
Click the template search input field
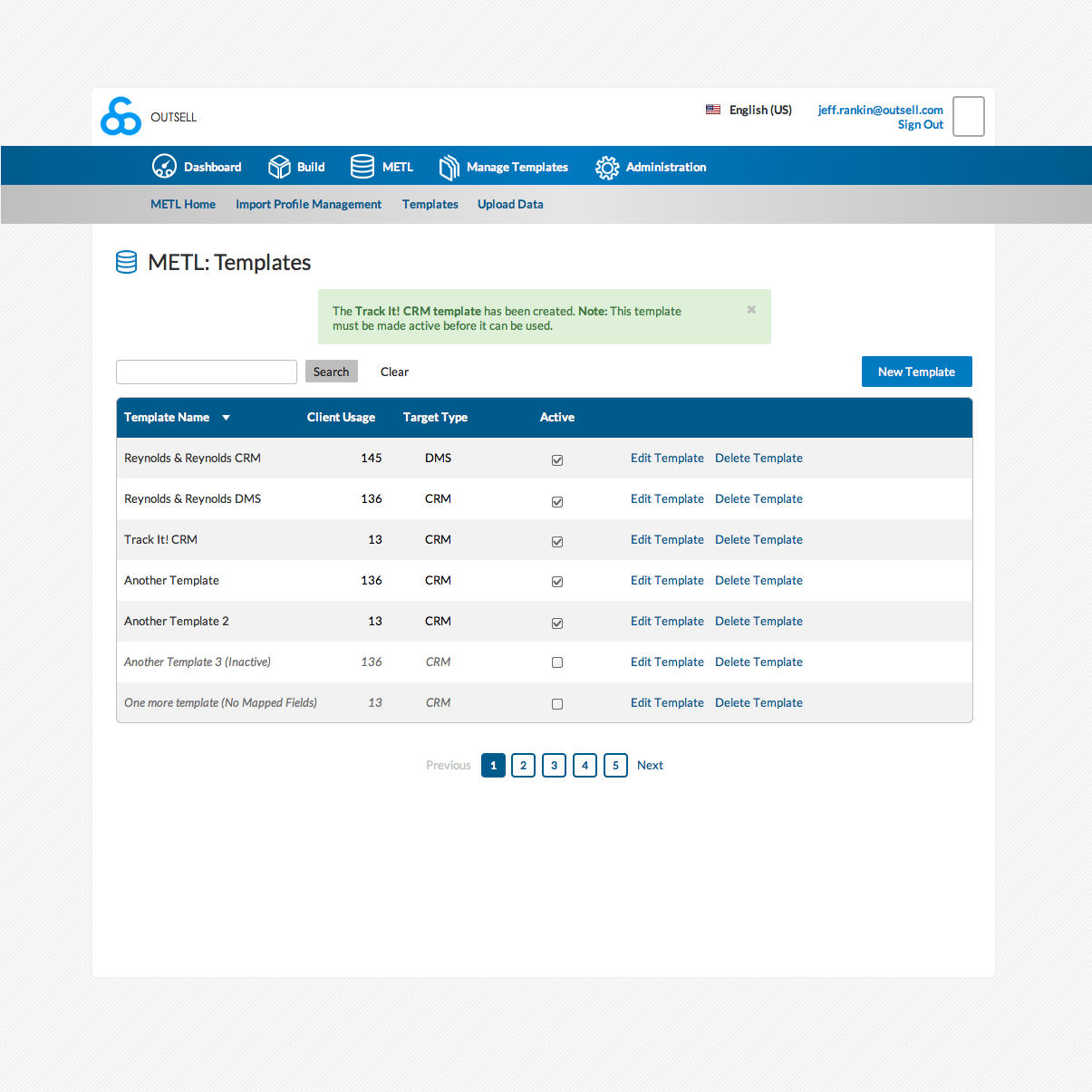[207, 372]
